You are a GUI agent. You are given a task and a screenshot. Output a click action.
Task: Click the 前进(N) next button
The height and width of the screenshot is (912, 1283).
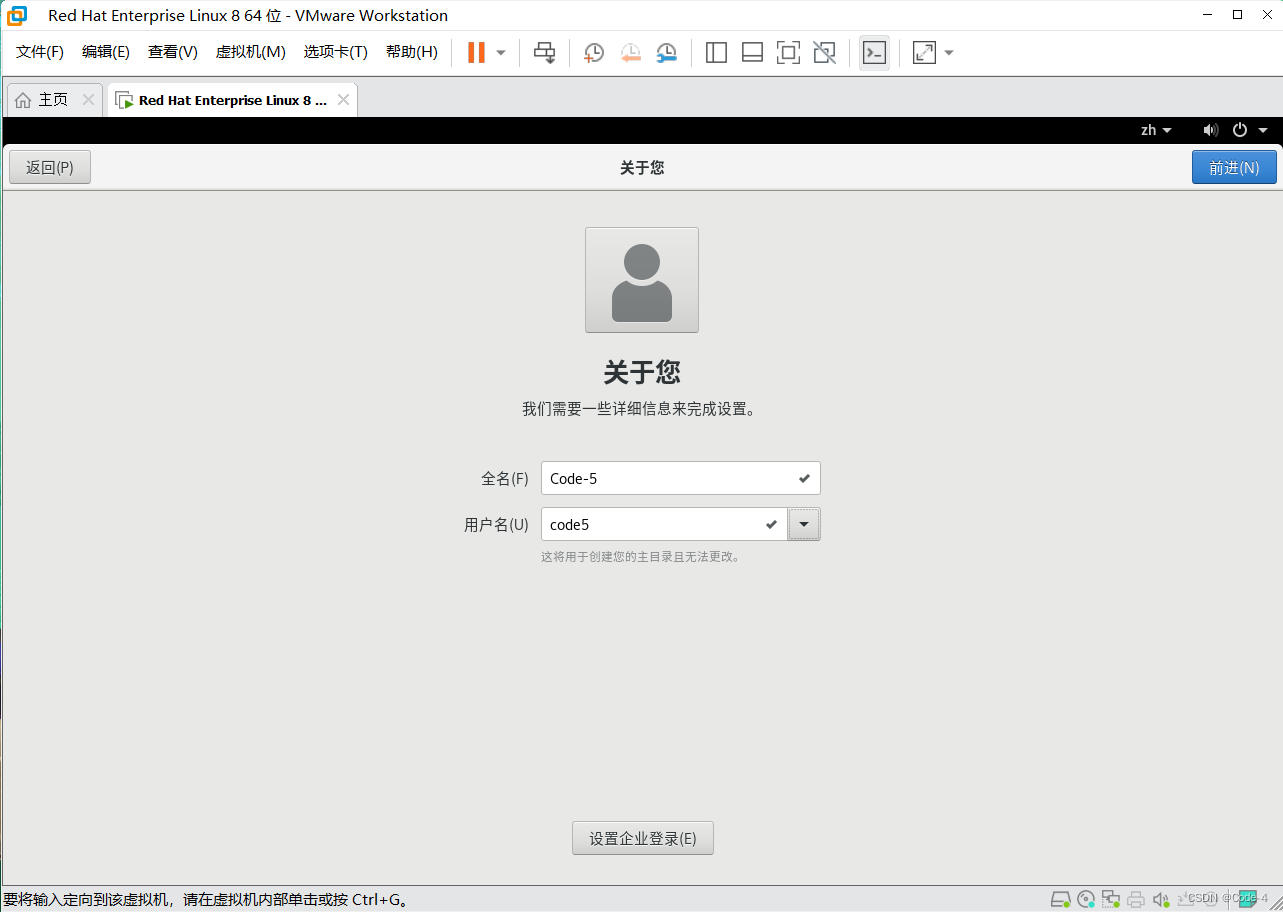1234,167
